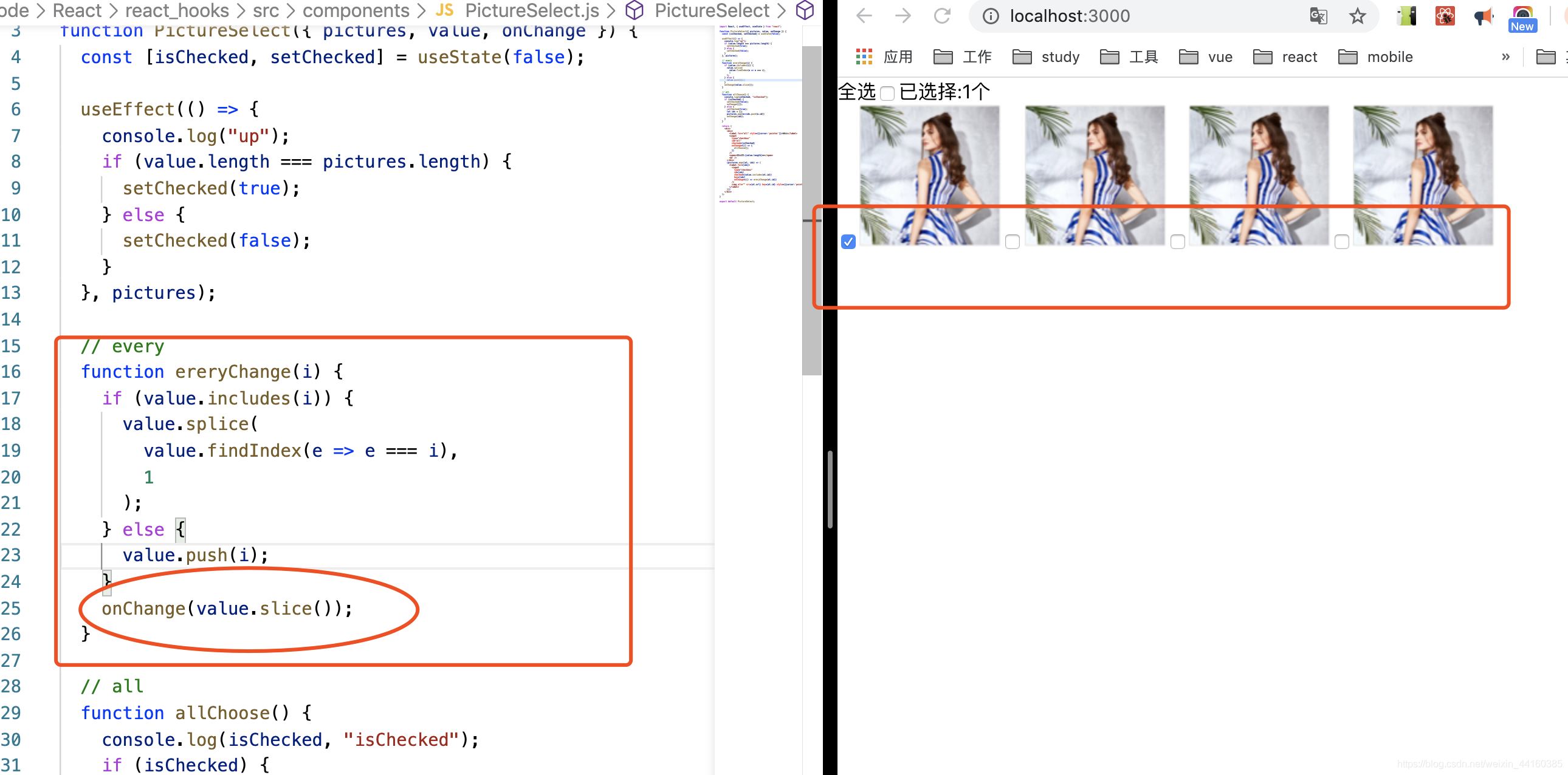Click the browser back arrow
1568x775 pixels.
pos(864,16)
